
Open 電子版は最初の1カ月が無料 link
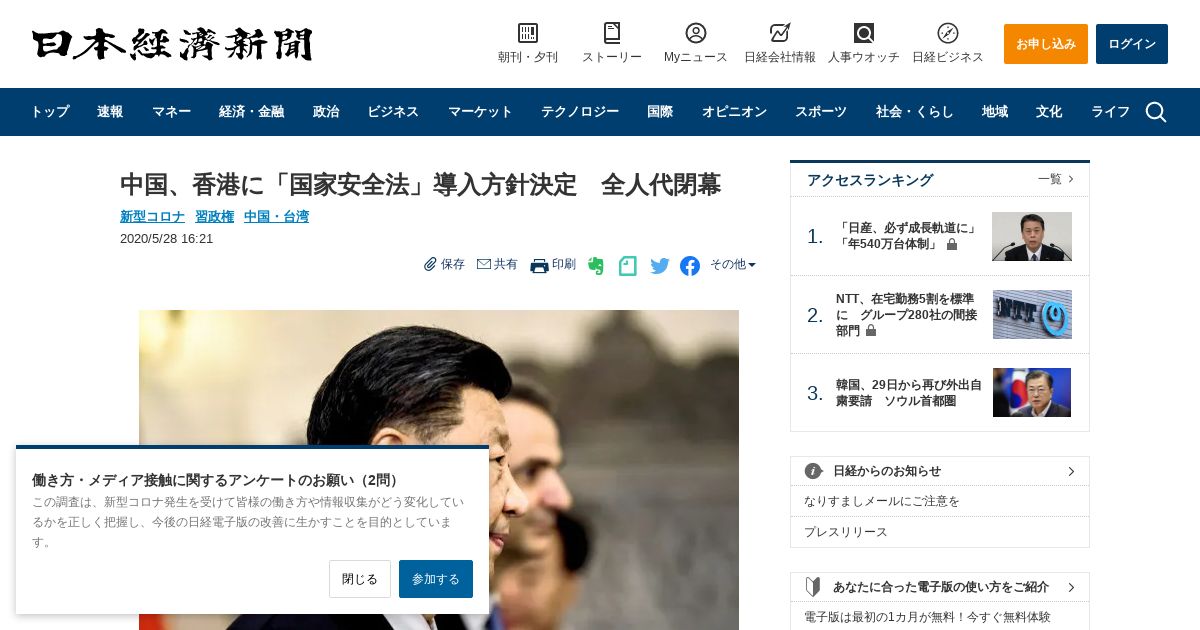[927, 617]
